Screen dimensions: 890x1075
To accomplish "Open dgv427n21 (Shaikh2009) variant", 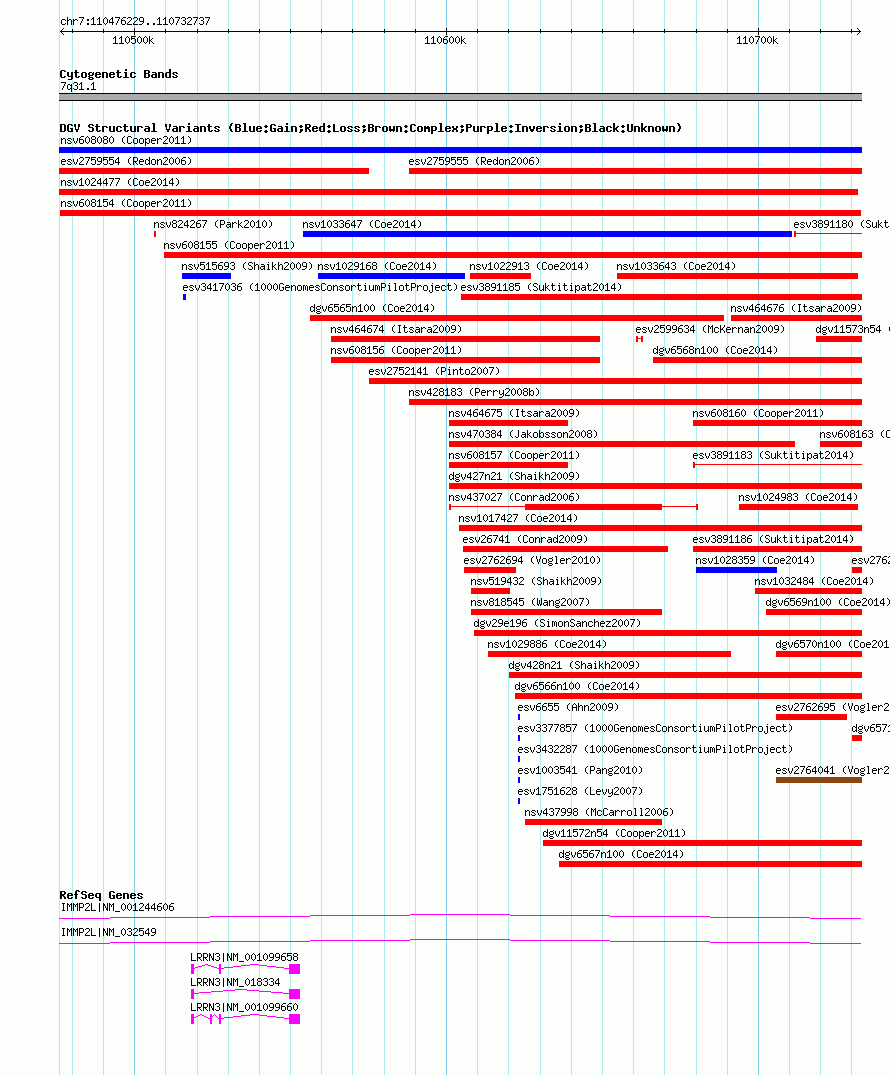I will click(514, 477).
